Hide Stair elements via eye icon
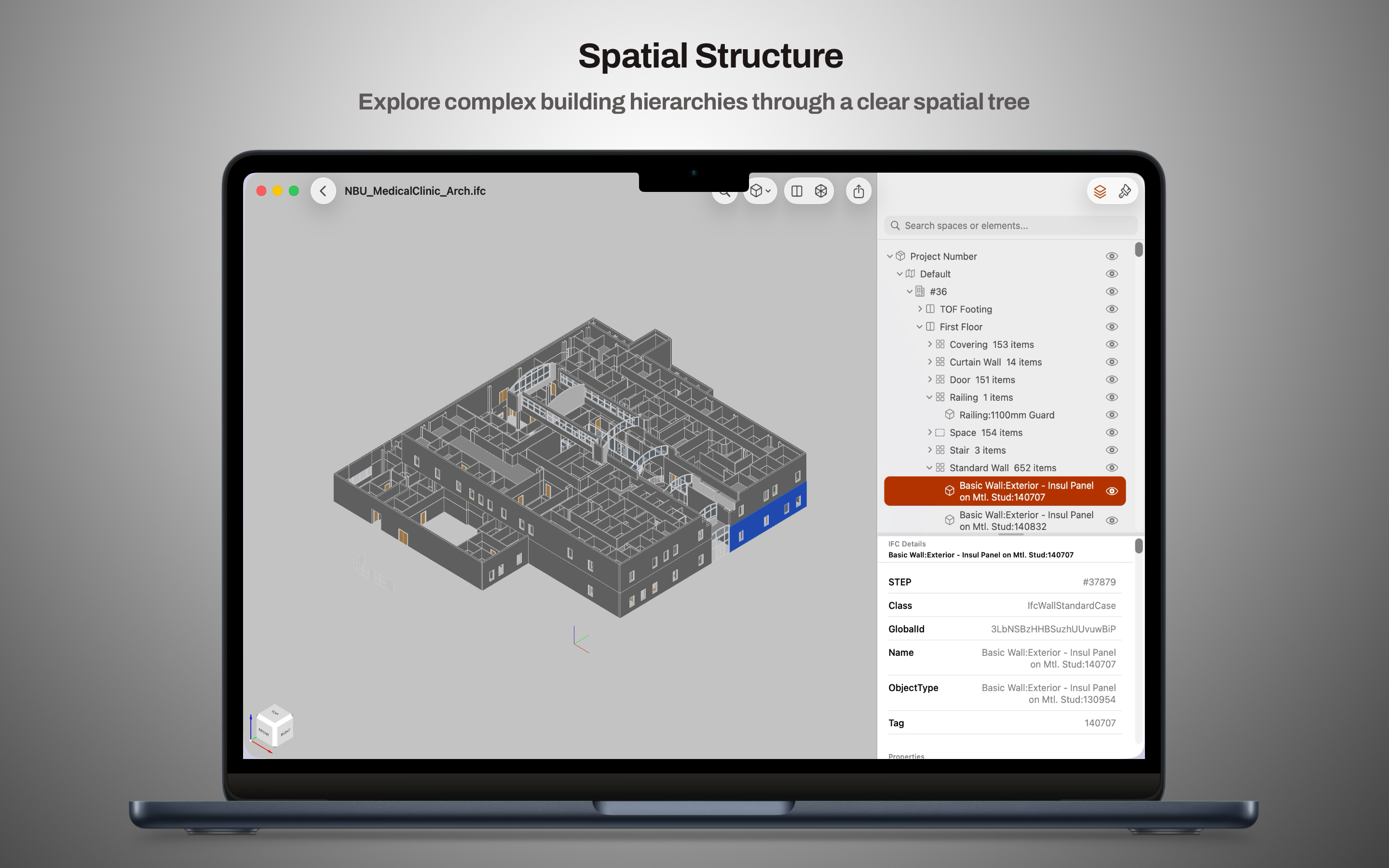Screen dimensions: 1389x868 point(1112,450)
